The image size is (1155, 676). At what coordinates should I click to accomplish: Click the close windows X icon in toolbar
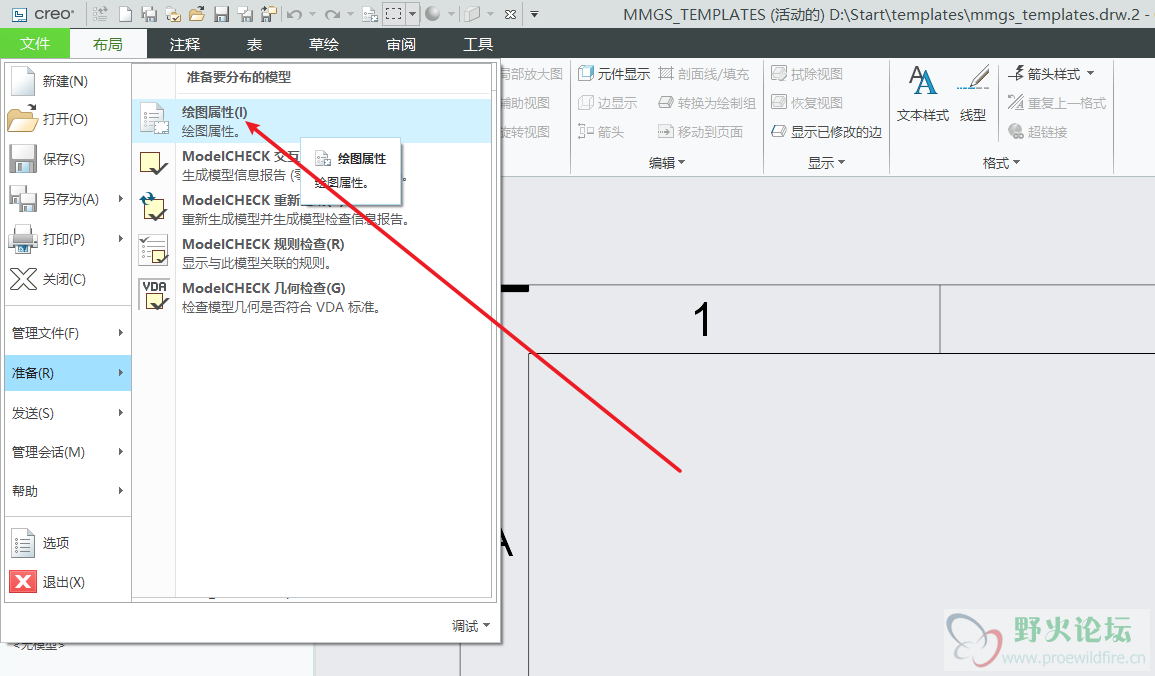tap(510, 14)
